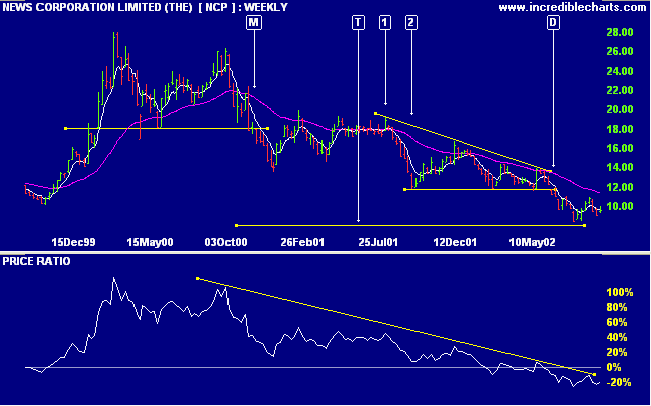This screenshot has width=651, height=406.
Task: Click the PRICE RATIO panel heading
Action: click(37, 262)
